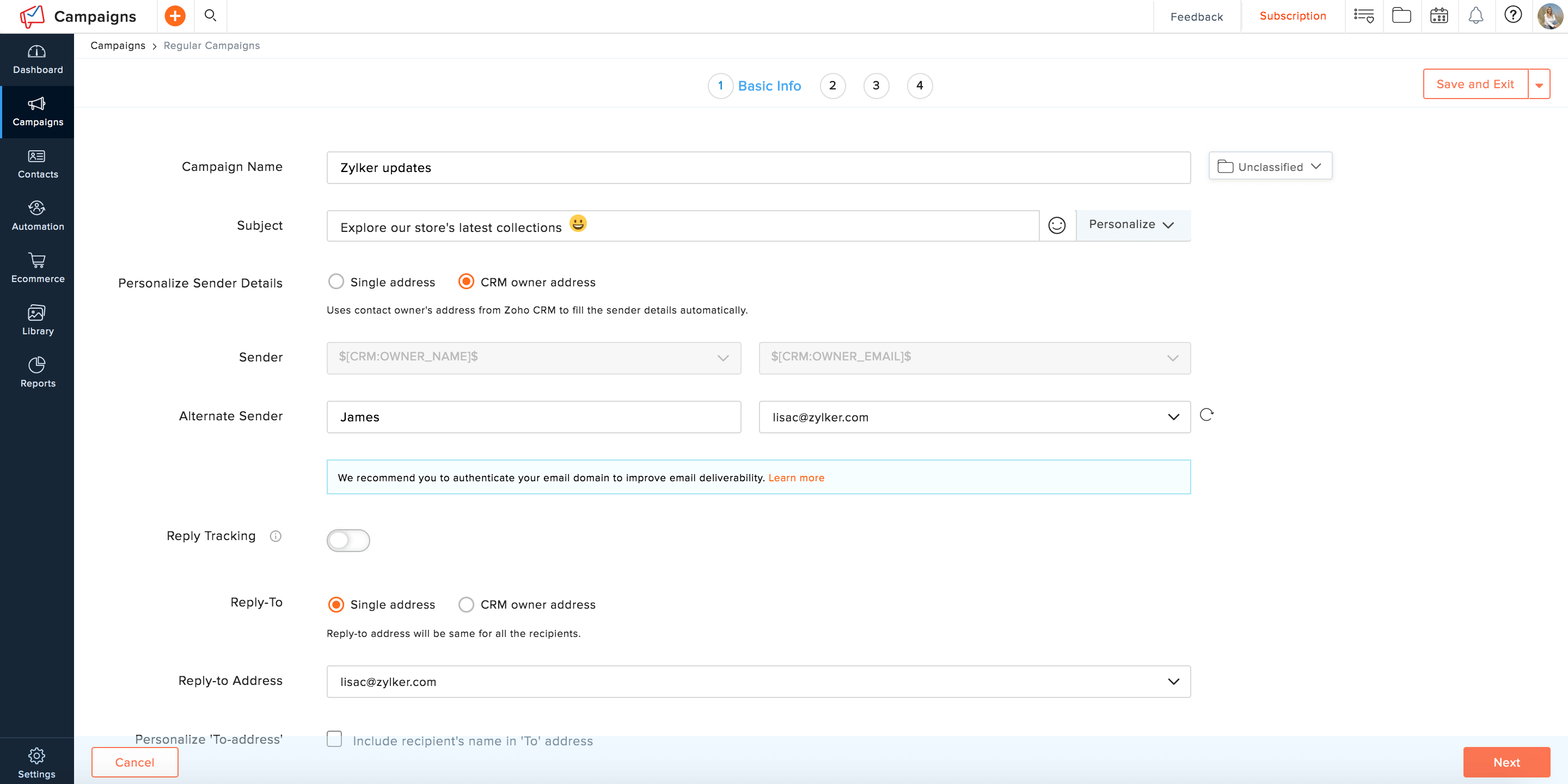This screenshot has height=784, width=1568.
Task: Open Reports in the sidebar
Action: 37,372
